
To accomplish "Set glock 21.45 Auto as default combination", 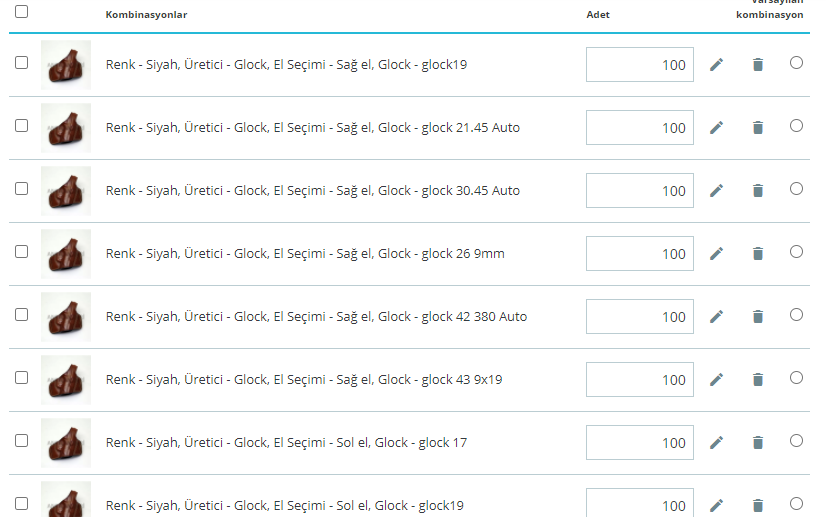I will click(x=796, y=125).
